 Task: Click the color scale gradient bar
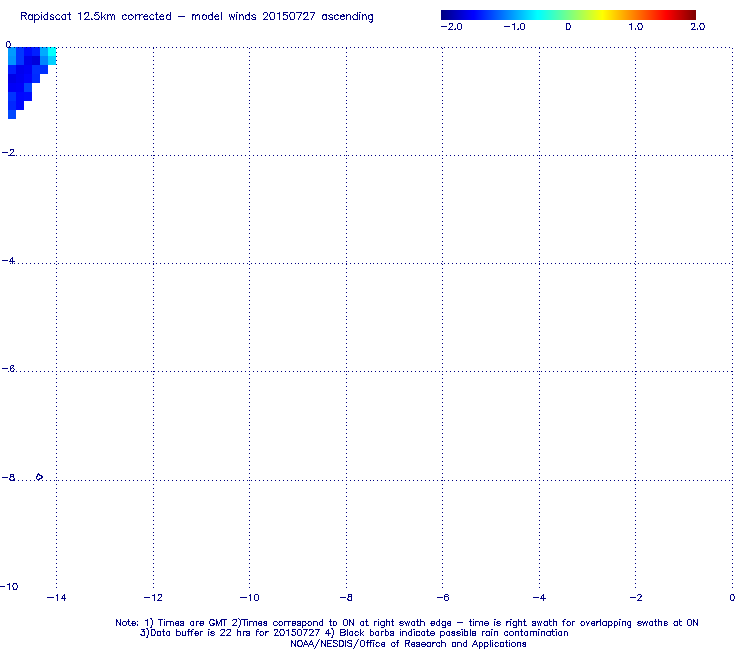(x=568, y=15)
